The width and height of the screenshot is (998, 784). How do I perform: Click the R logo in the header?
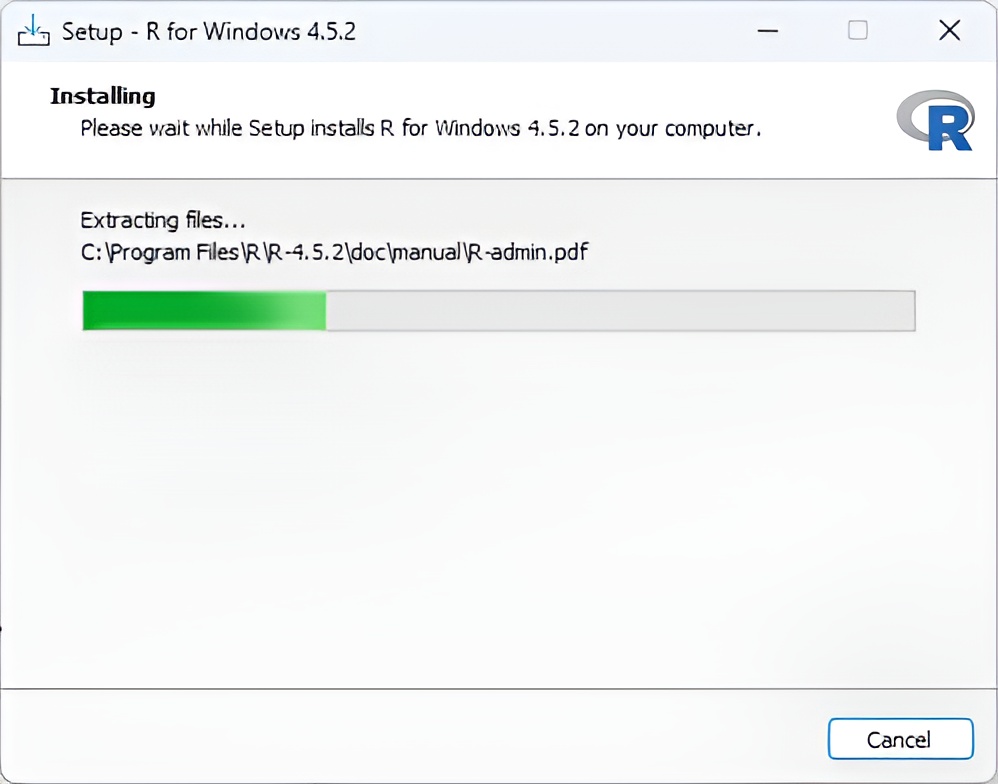(936, 120)
